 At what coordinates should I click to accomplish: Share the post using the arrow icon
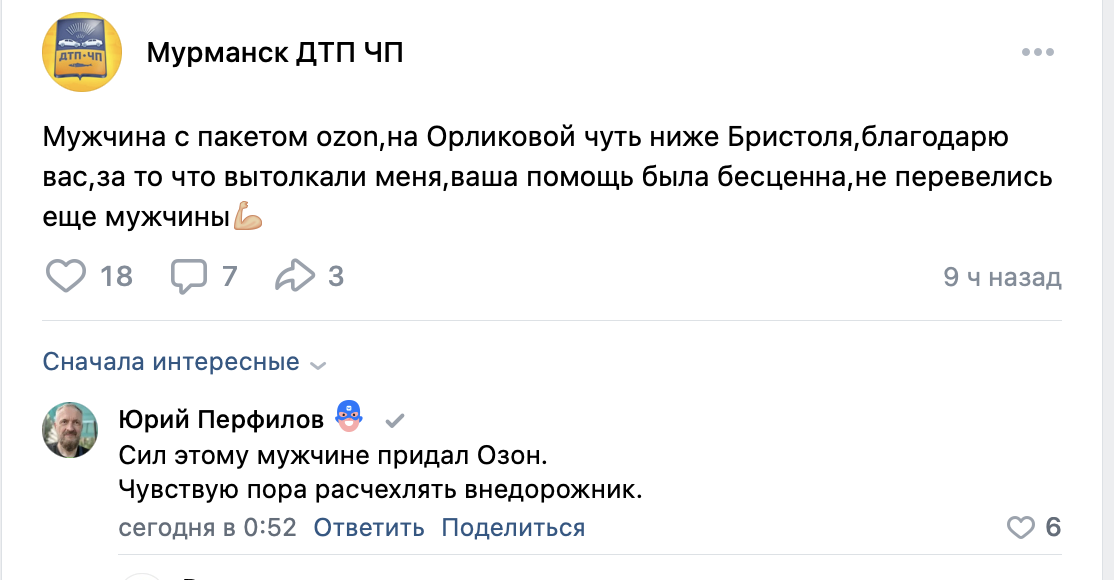[x=295, y=276]
